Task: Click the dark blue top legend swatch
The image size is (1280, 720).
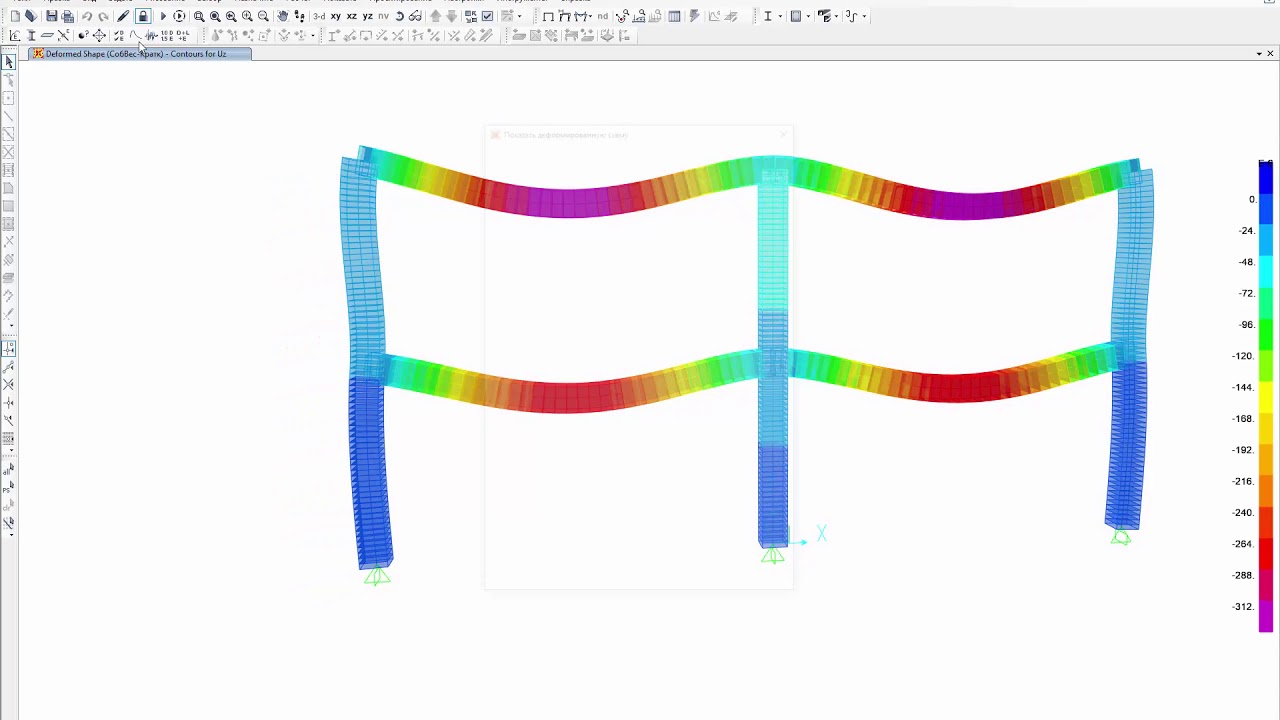Action: click(1266, 179)
